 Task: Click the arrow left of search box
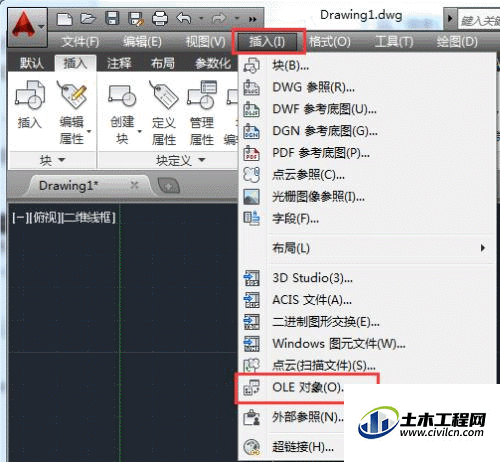coord(450,19)
